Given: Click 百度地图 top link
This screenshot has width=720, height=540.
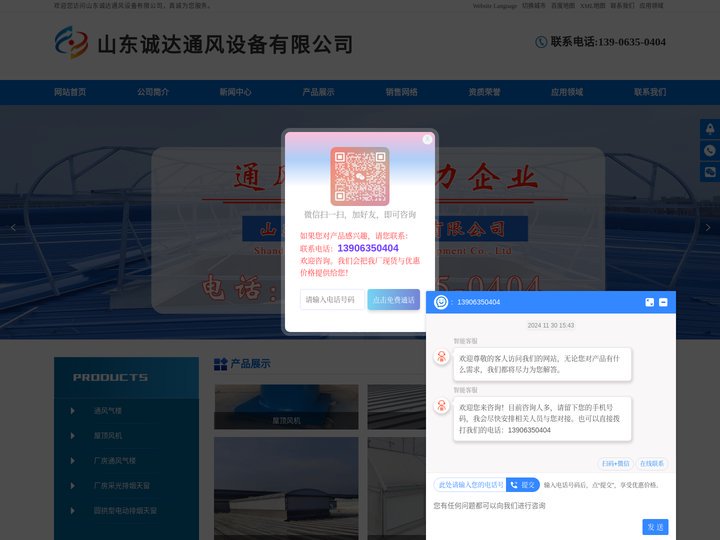Looking at the screenshot, I should click(x=562, y=6).
